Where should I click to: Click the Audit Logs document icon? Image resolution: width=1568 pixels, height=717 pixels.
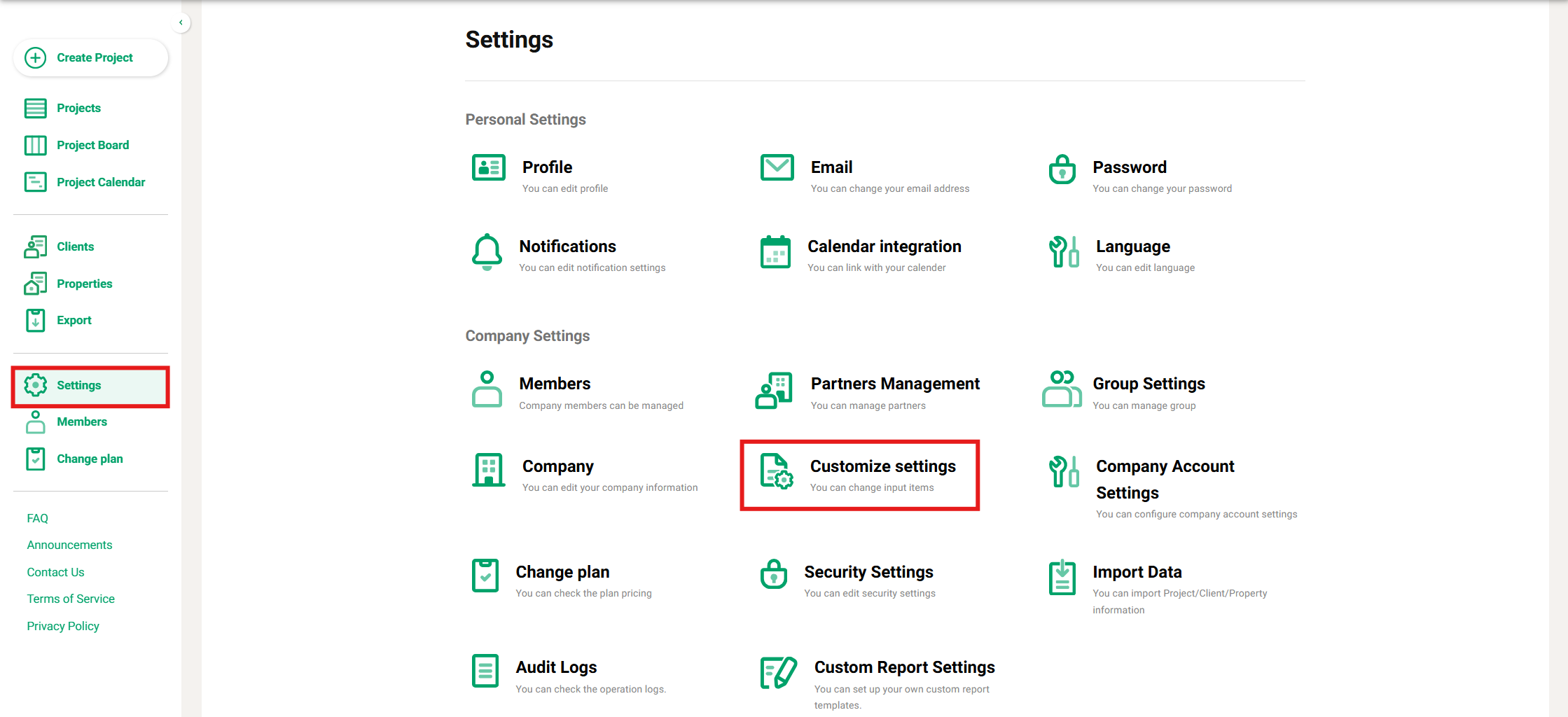(x=485, y=671)
